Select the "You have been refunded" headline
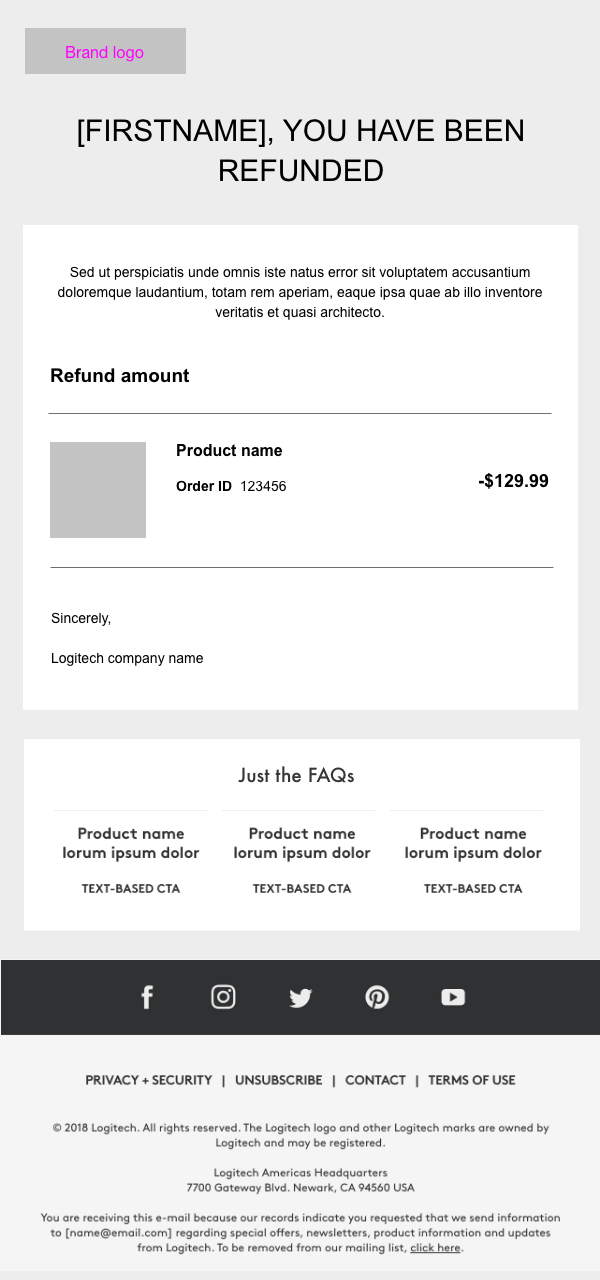The height and width of the screenshot is (1280, 600). click(300, 150)
